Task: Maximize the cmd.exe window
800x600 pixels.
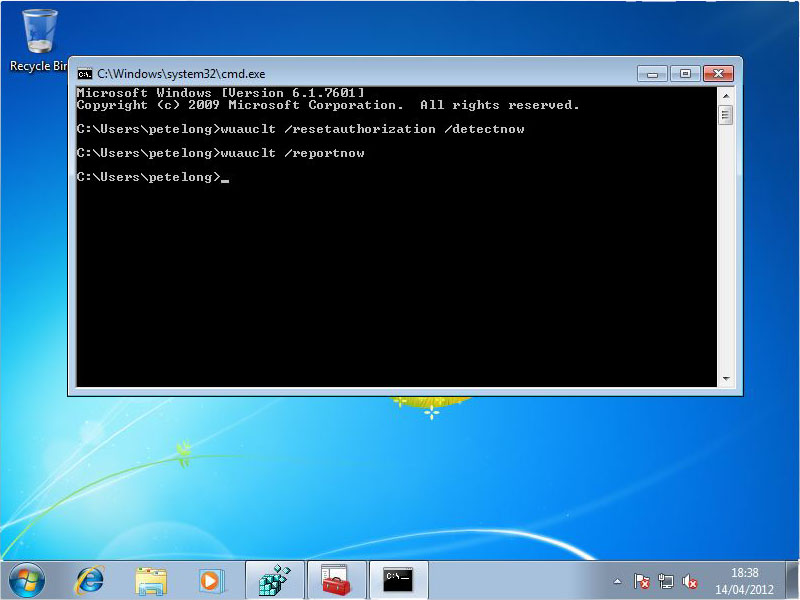Action: click(x=685, y=74)
